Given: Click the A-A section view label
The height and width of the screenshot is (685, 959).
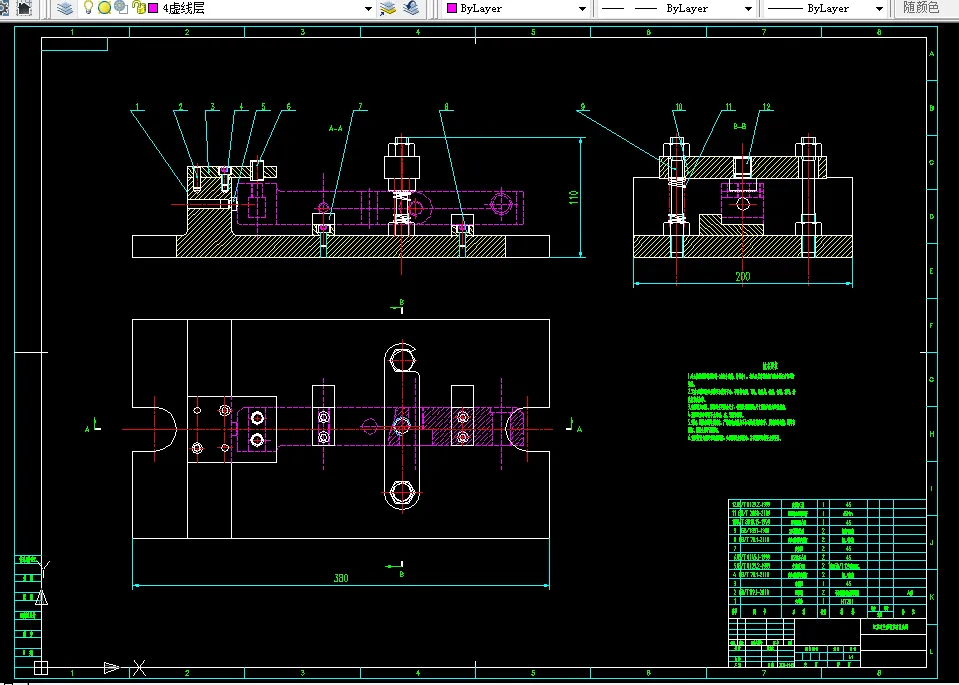Looking at the screenshot, I should pos(335,129).
